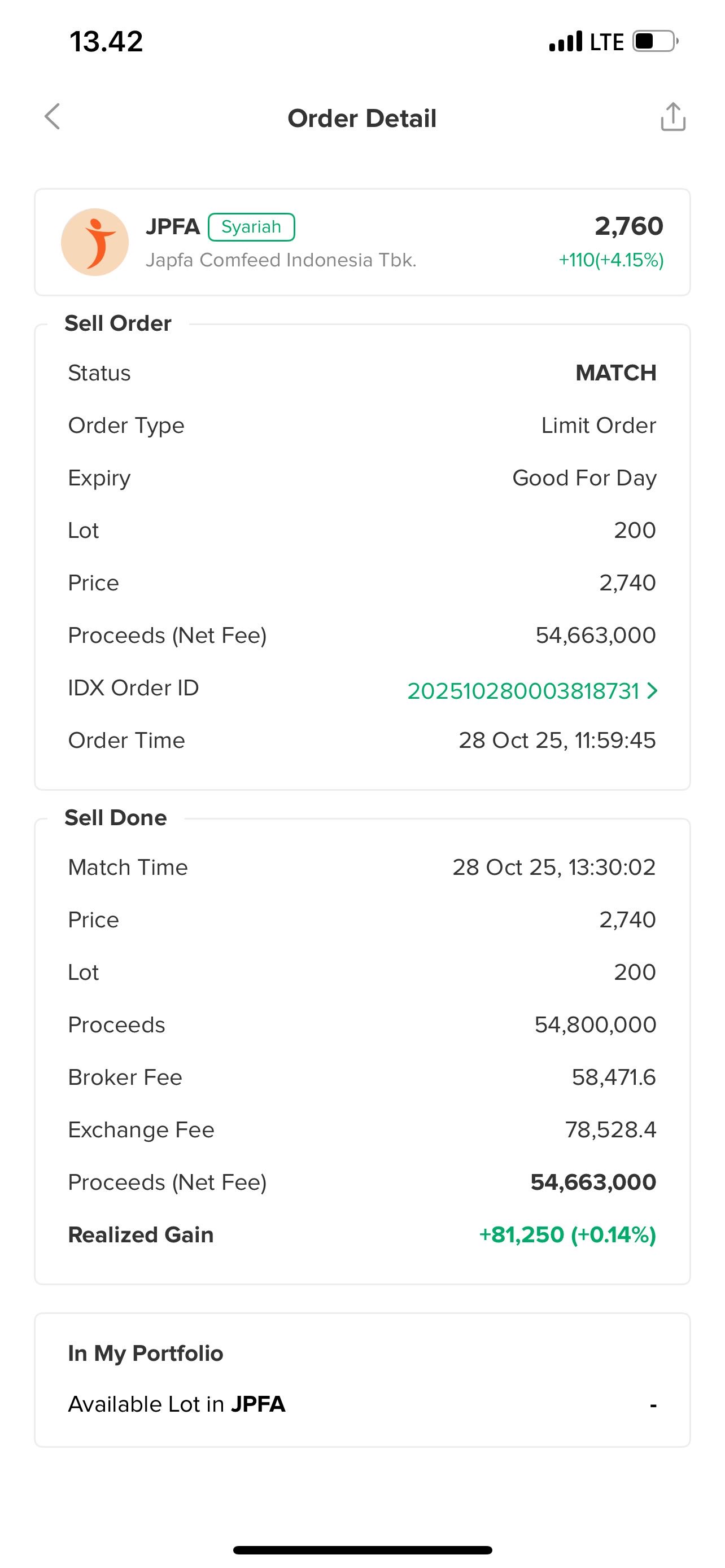This screenshot has width=725, height=1568.
Task: Tap the JPFA company logo
Action: (x=94, y=242)
